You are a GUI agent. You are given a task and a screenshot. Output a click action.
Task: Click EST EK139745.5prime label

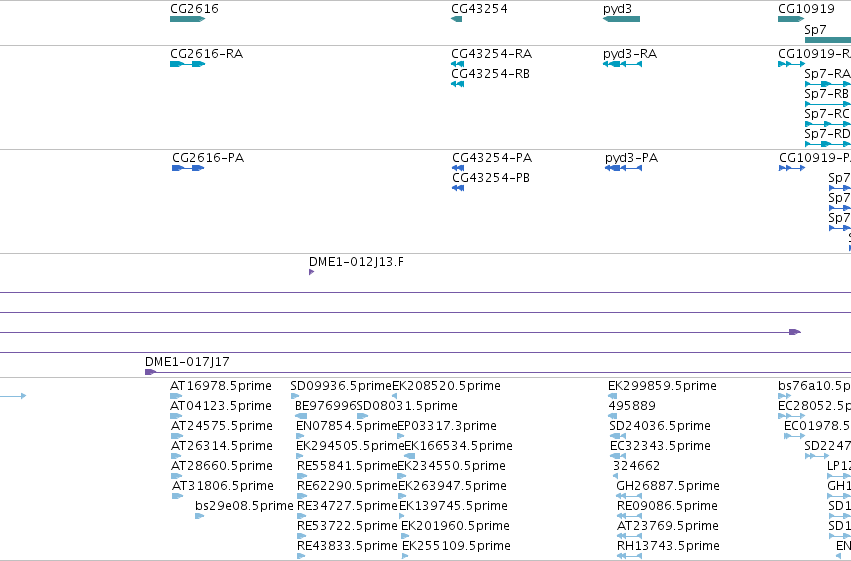pyautogui.click(x=453, y=506)
